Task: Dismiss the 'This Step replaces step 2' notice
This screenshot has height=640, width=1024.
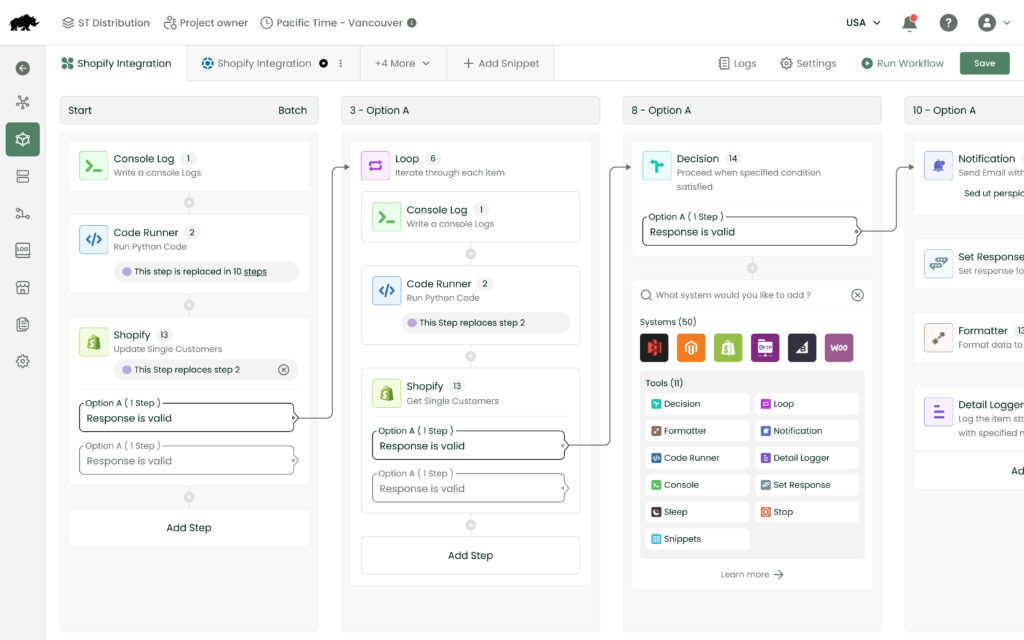Action: click(283, 369)
